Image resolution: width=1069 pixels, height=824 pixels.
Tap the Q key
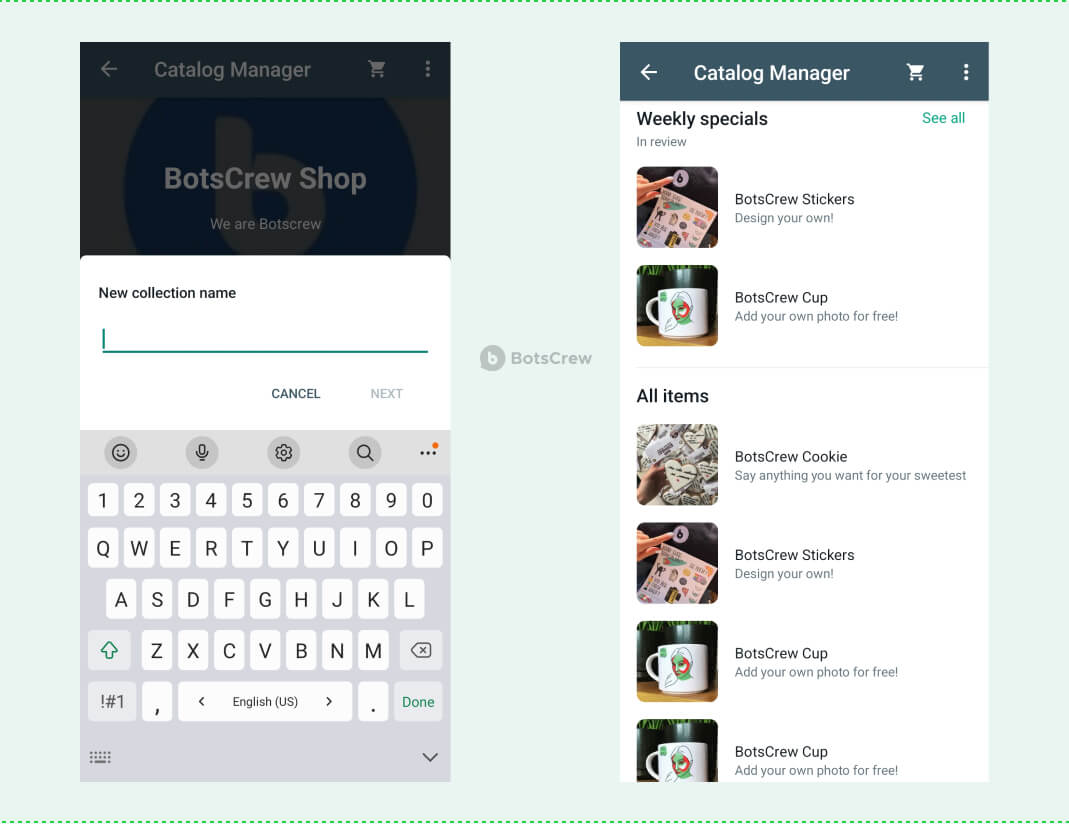pyautogui.click(x=103, y=548)
